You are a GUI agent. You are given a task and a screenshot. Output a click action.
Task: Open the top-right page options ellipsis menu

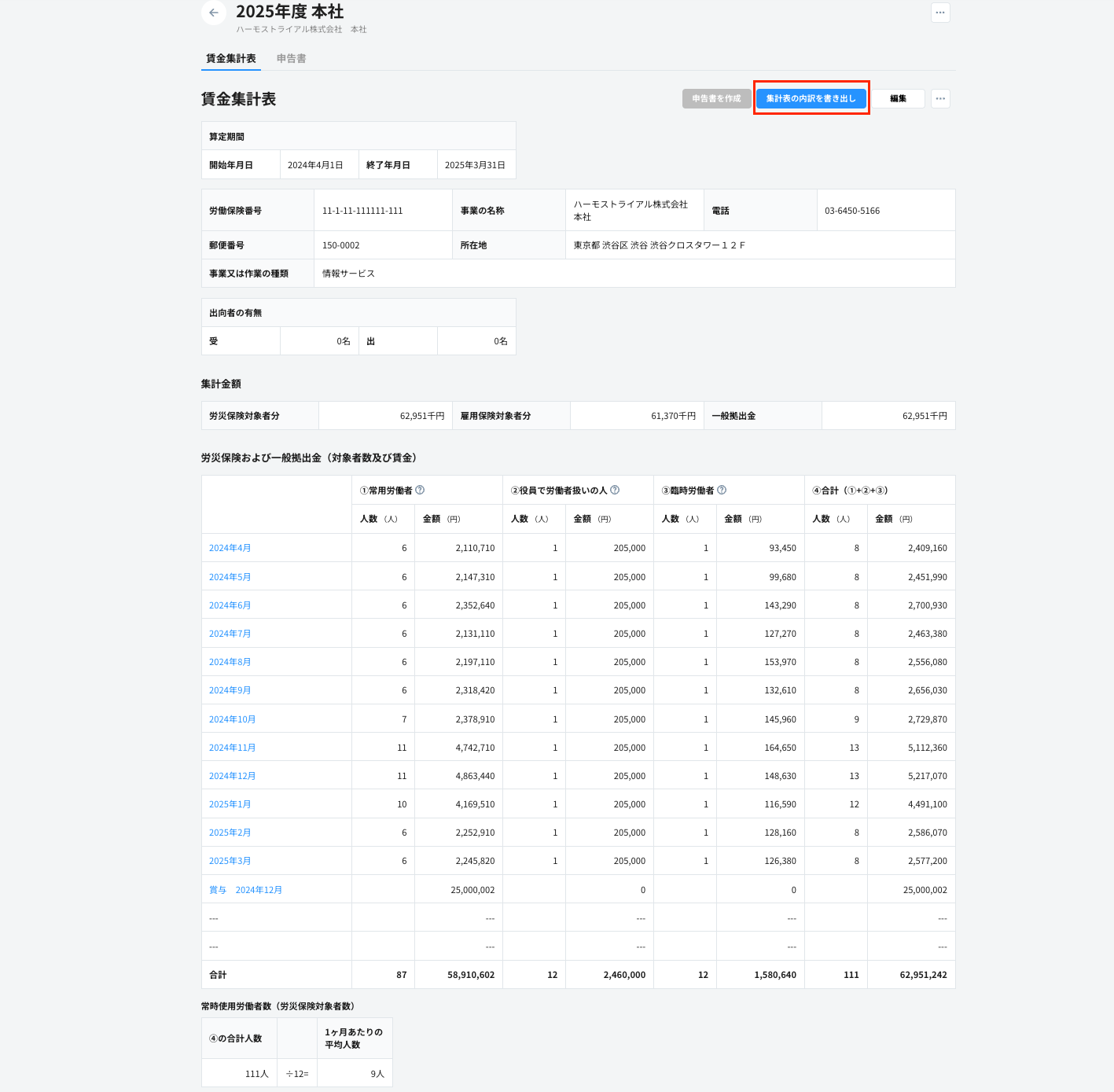click(940, 13)
